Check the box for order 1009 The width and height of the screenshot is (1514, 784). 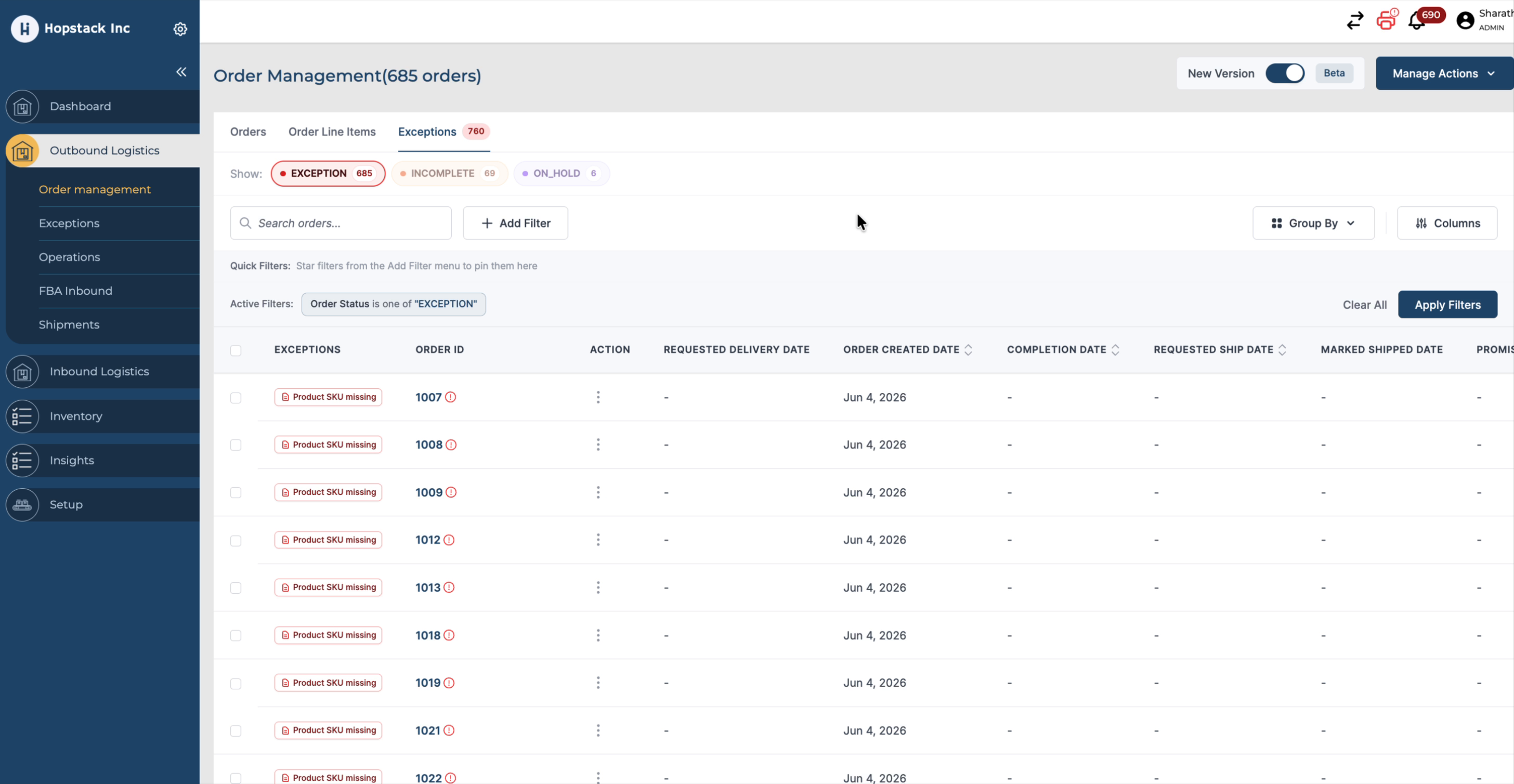click(x=236, y=492)
